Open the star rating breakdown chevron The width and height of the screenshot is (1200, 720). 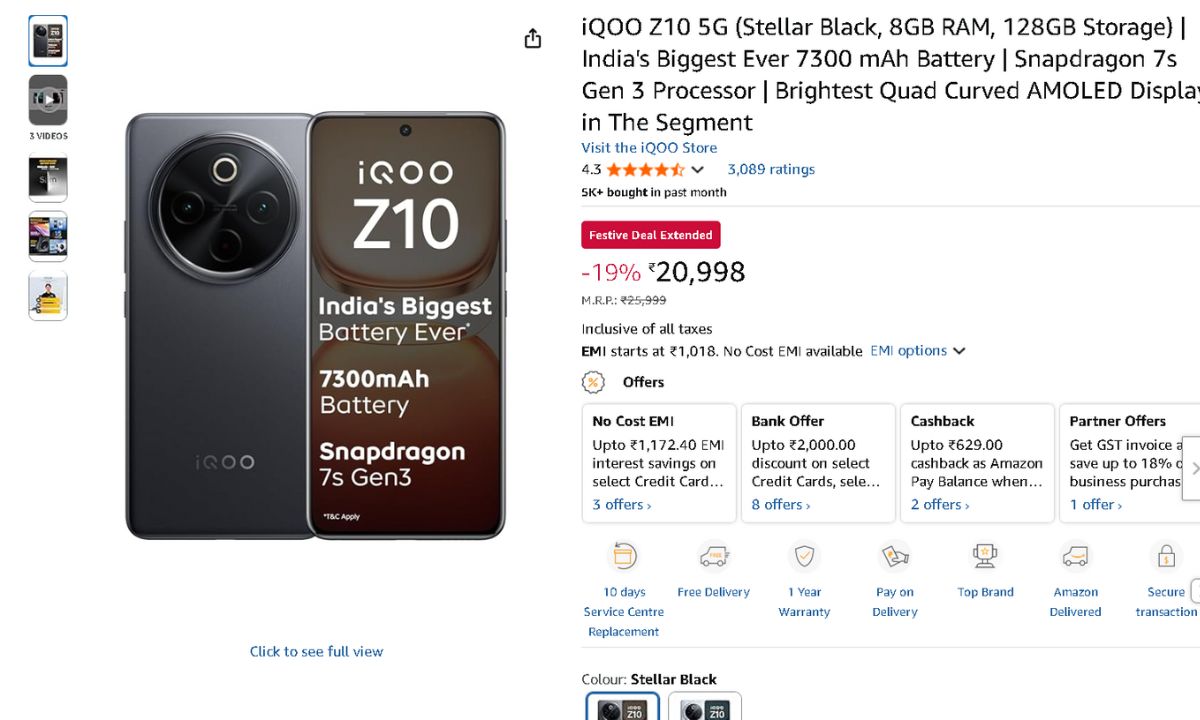[x=698, y=170]
